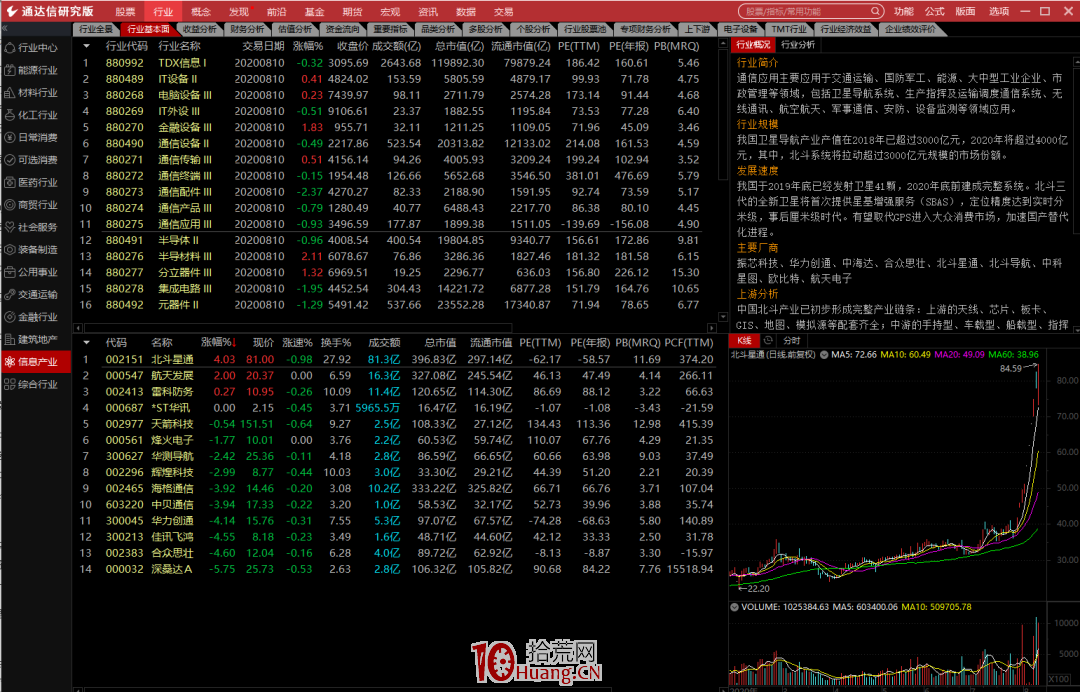Click the industry table horizontal scrollbar
The image size is (1080, 692).
pos(298,328)
